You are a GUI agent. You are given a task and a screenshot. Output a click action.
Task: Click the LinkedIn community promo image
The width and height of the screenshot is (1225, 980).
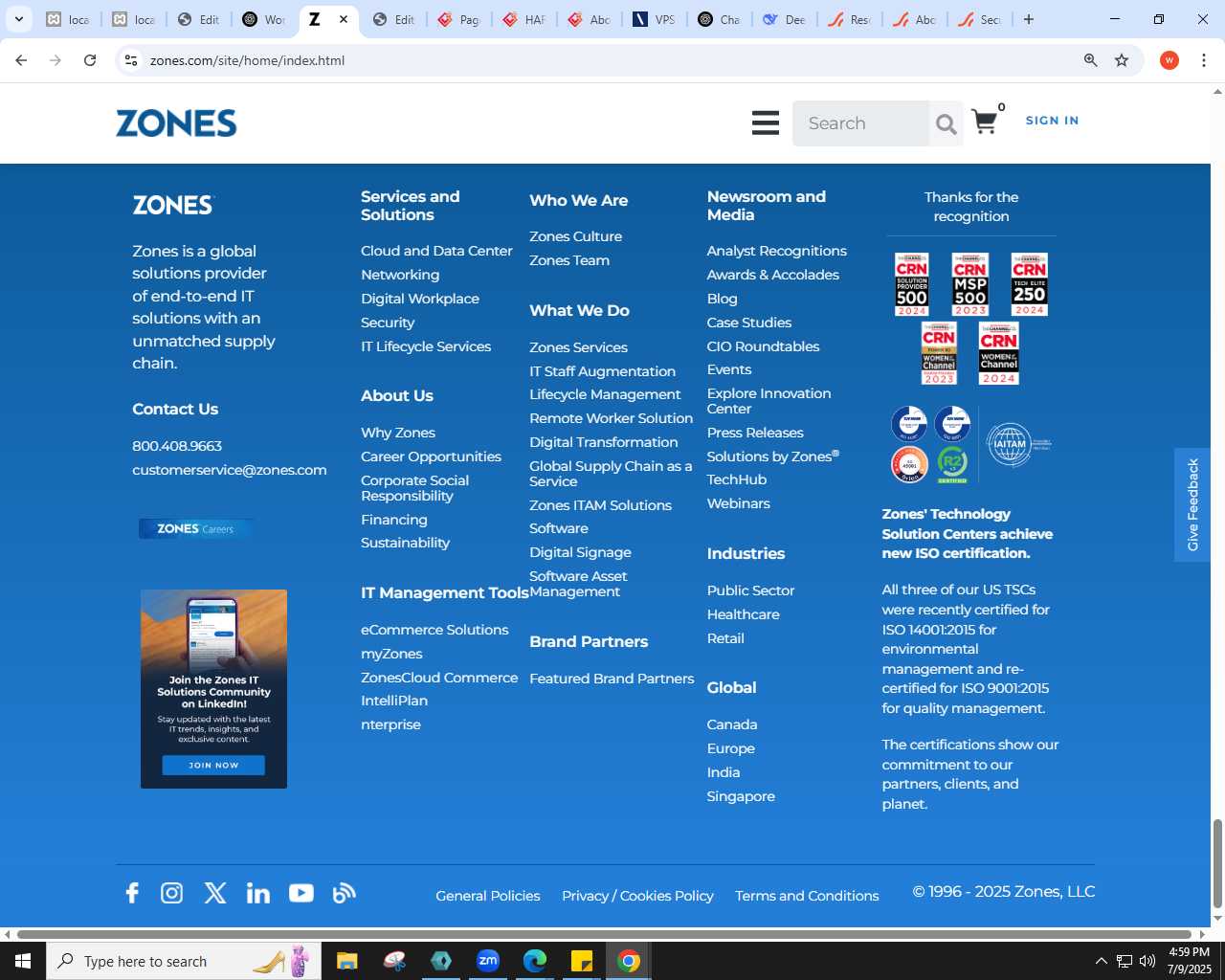(213, 689)
